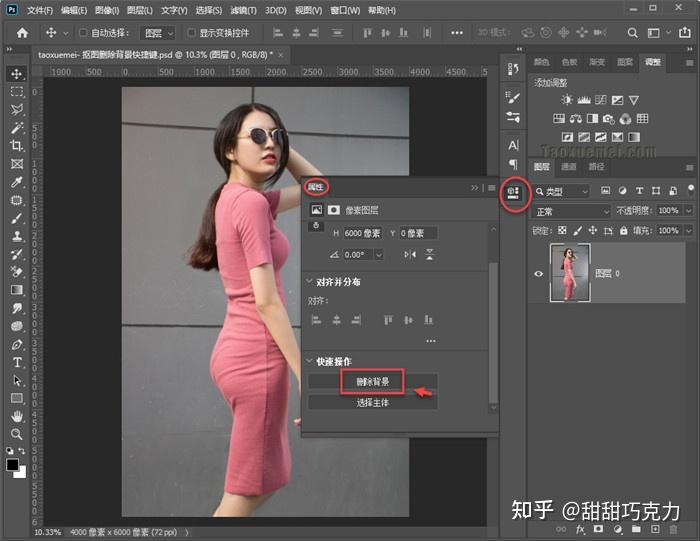Screen dimensions: 700x541
Task: Open the 图像(I) menu
Action: [x=107, y=10]
